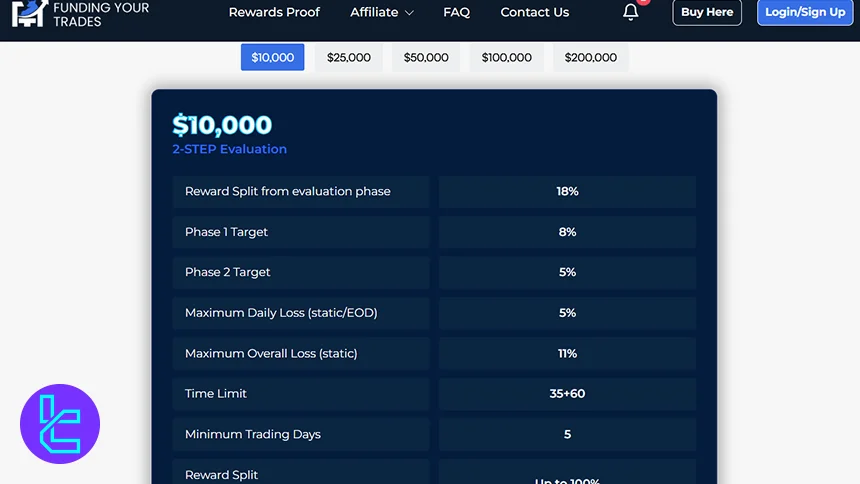860x484 pixels.
Task: Click the Funding Your Trades logo
Action: point(80,13)
